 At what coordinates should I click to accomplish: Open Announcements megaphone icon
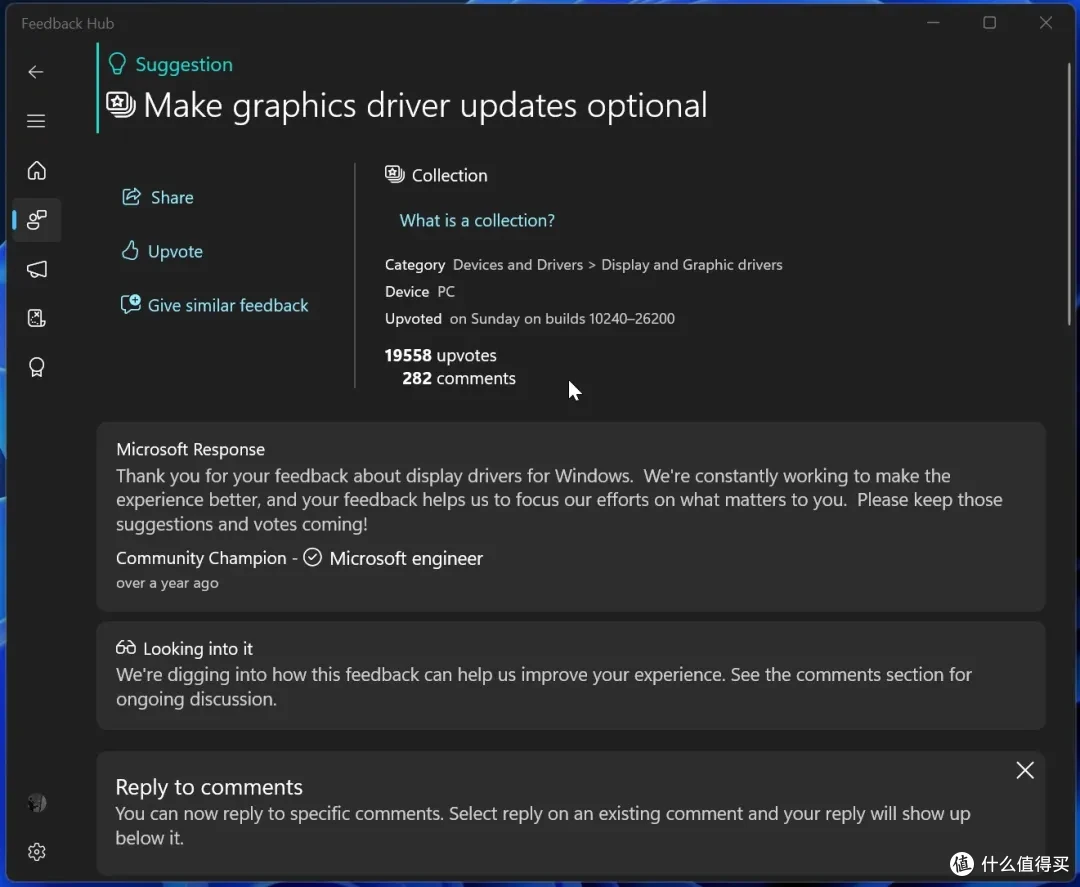[37, 269]
